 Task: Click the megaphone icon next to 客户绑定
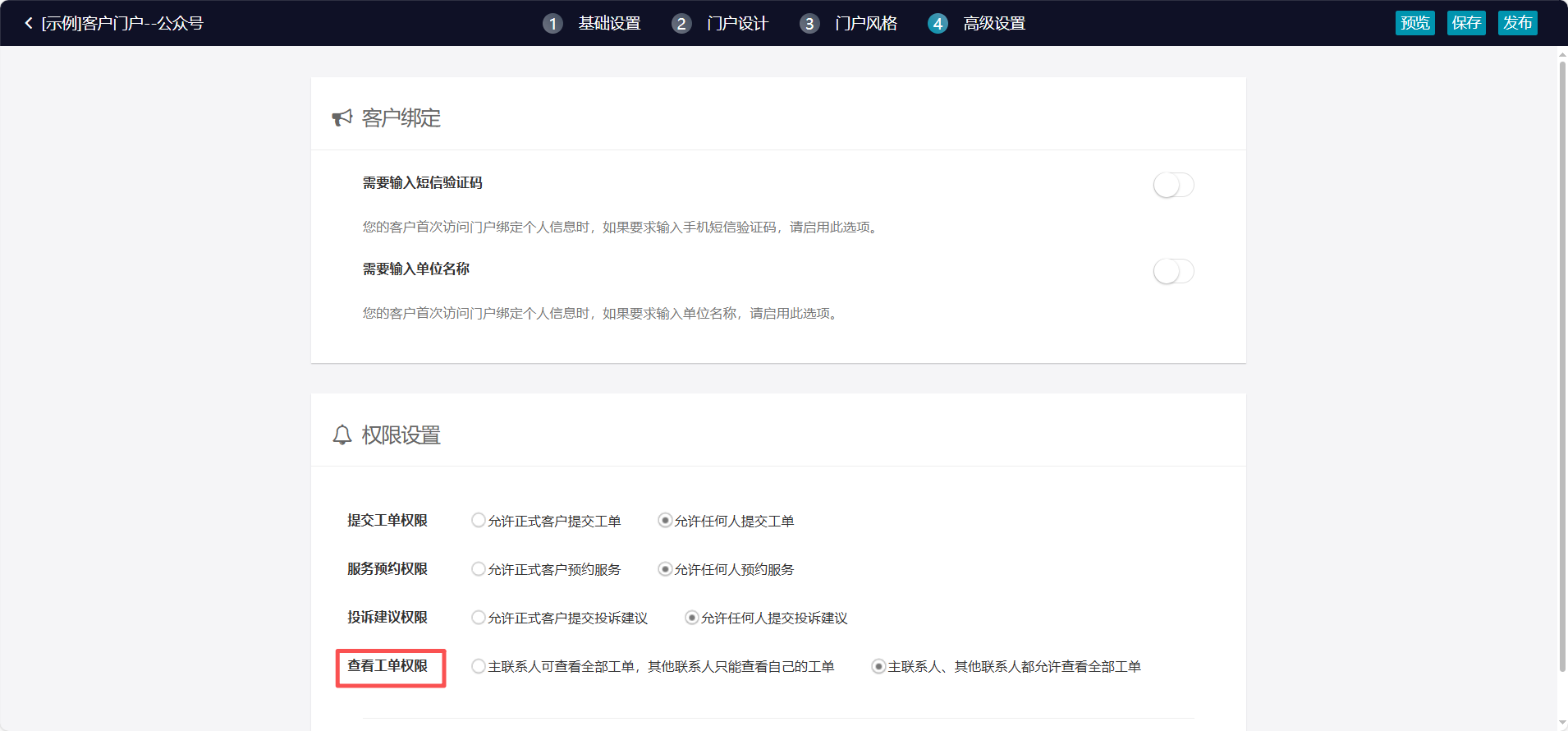(x=342, y=118)
